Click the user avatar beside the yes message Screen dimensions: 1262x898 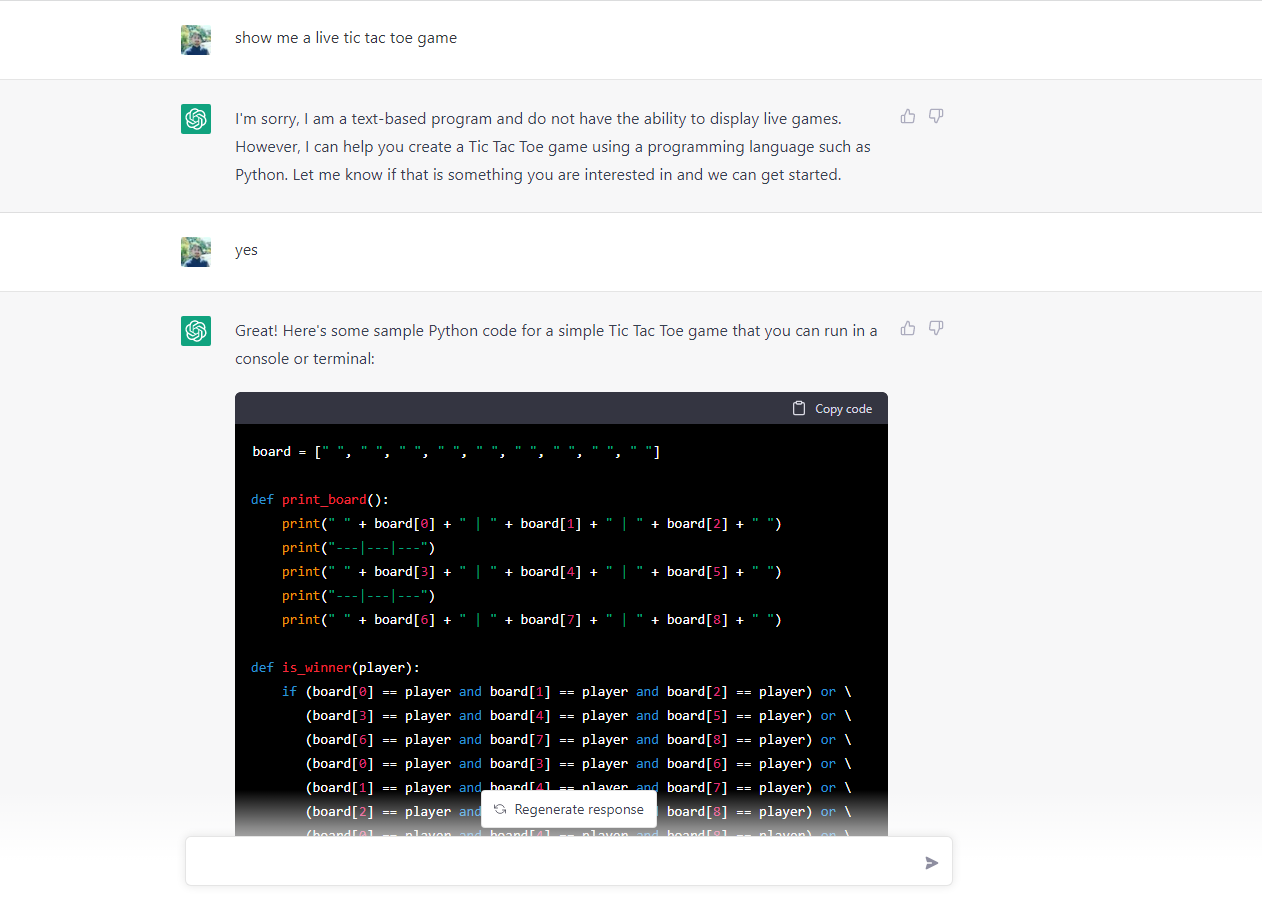196,252
